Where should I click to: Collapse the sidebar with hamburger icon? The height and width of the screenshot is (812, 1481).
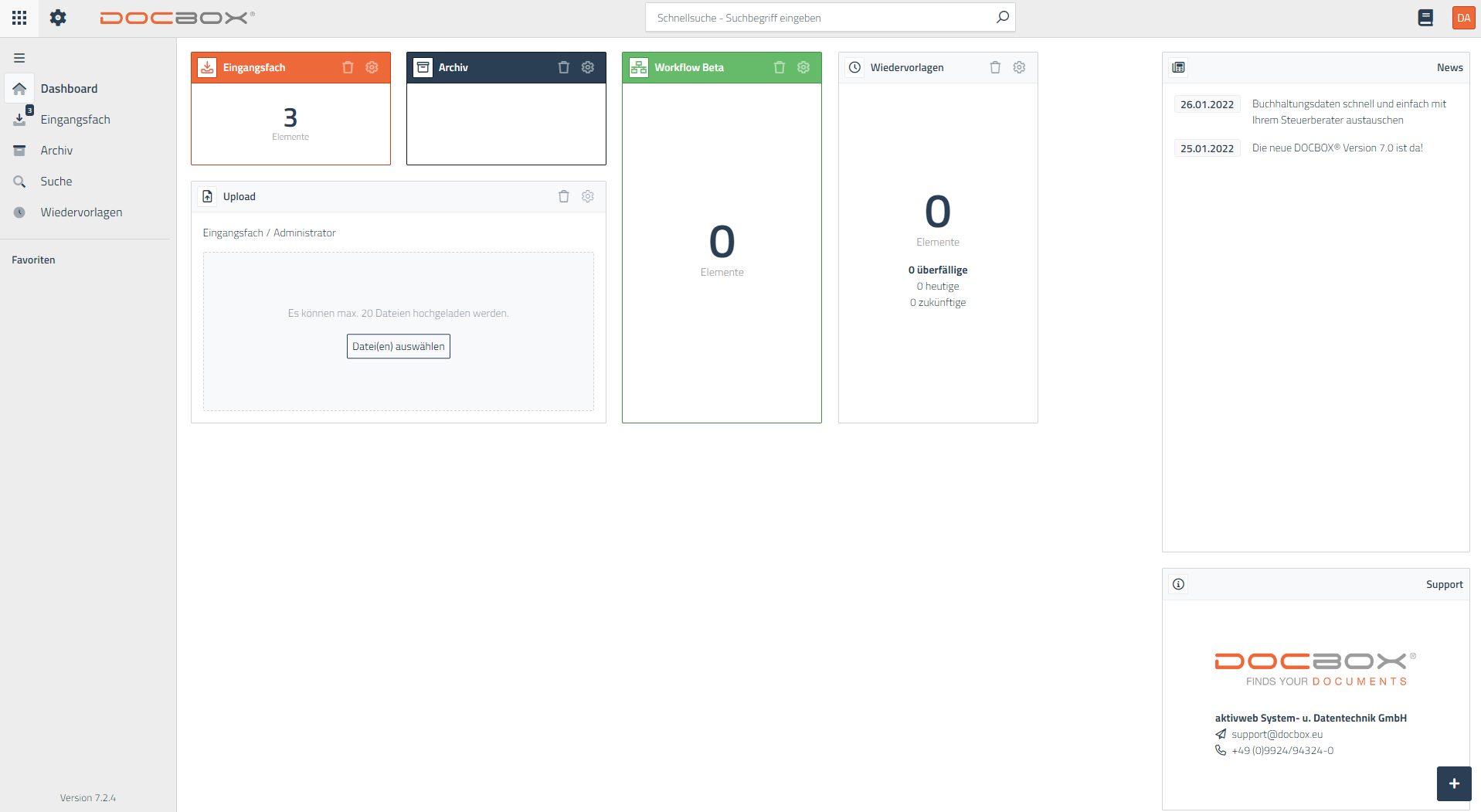(19, 58)
